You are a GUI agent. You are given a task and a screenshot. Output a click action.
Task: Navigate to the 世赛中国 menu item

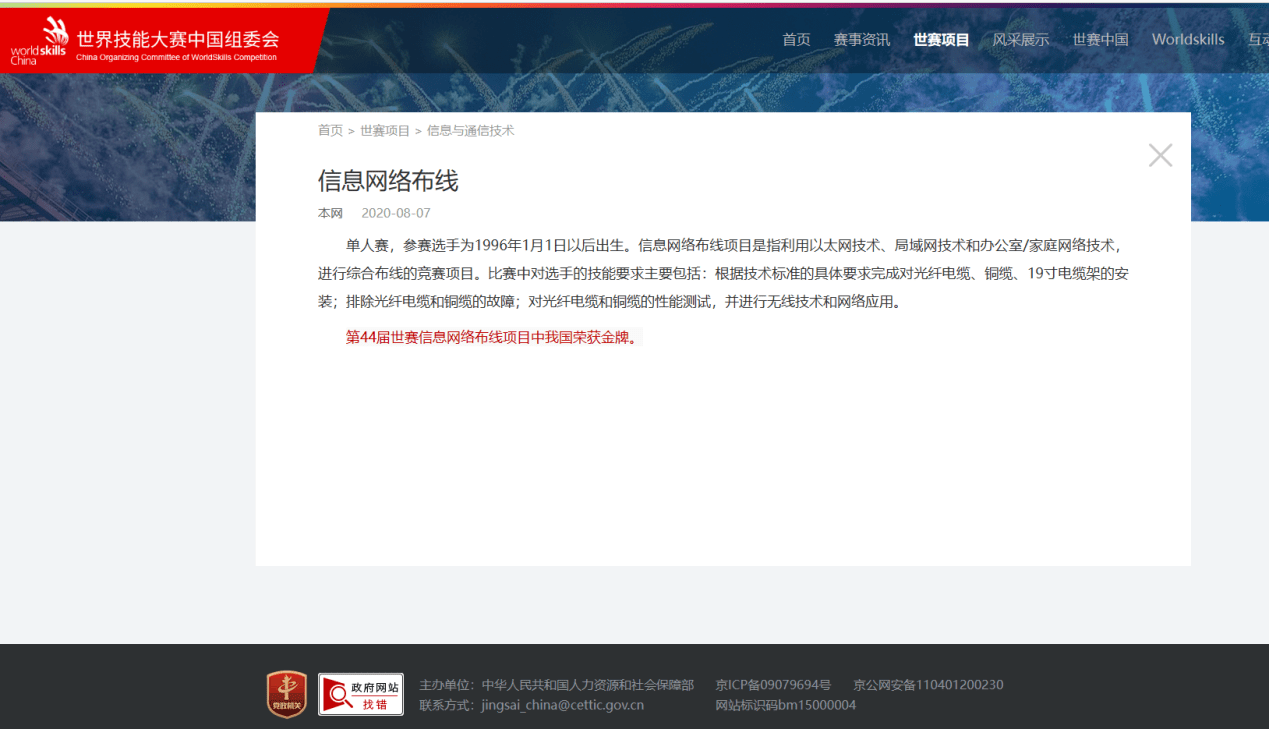tap(1100, 40)
